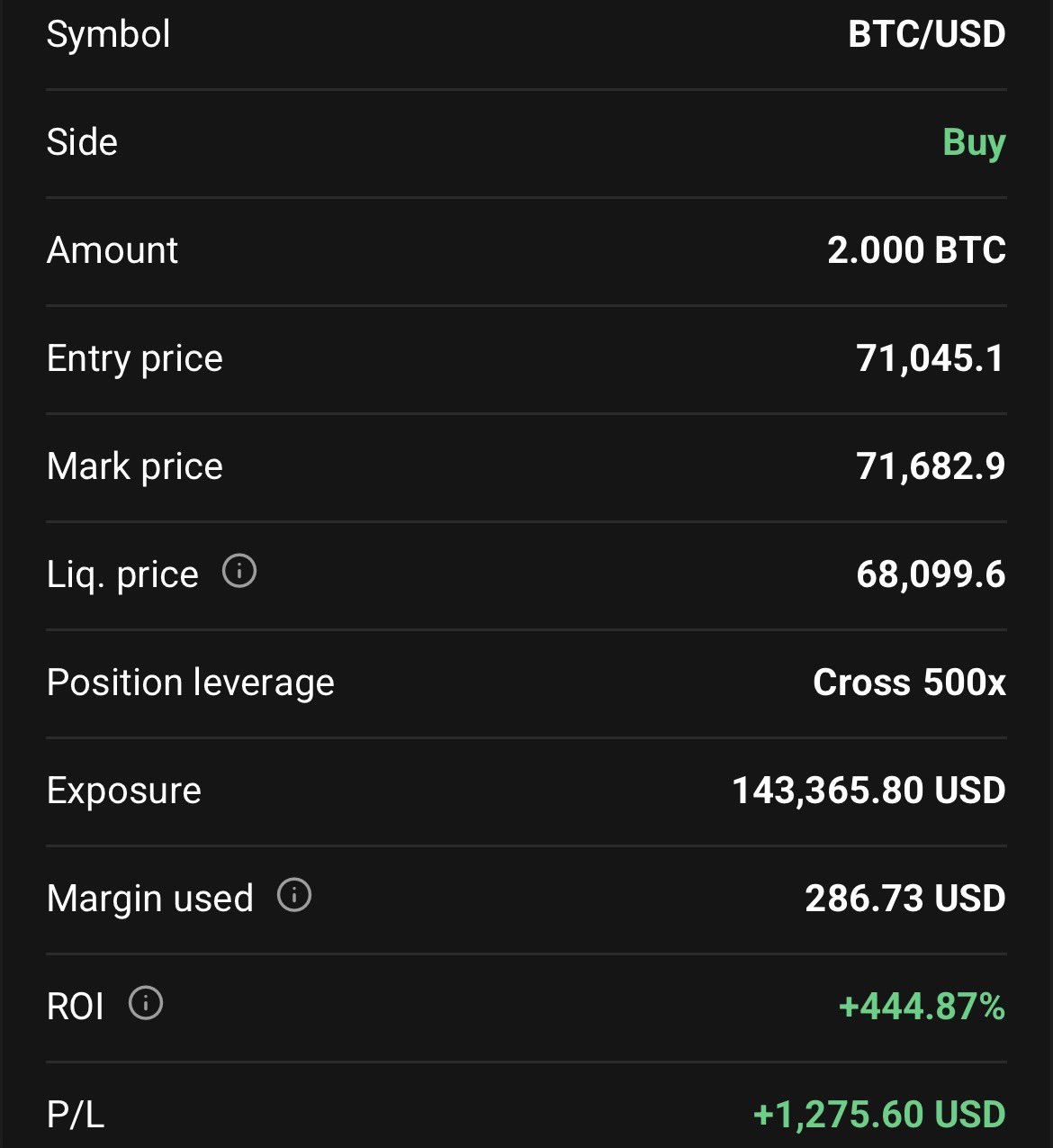Tap the Mark price label
This screenshot has height=1148, width=1053.
[134, 466]
